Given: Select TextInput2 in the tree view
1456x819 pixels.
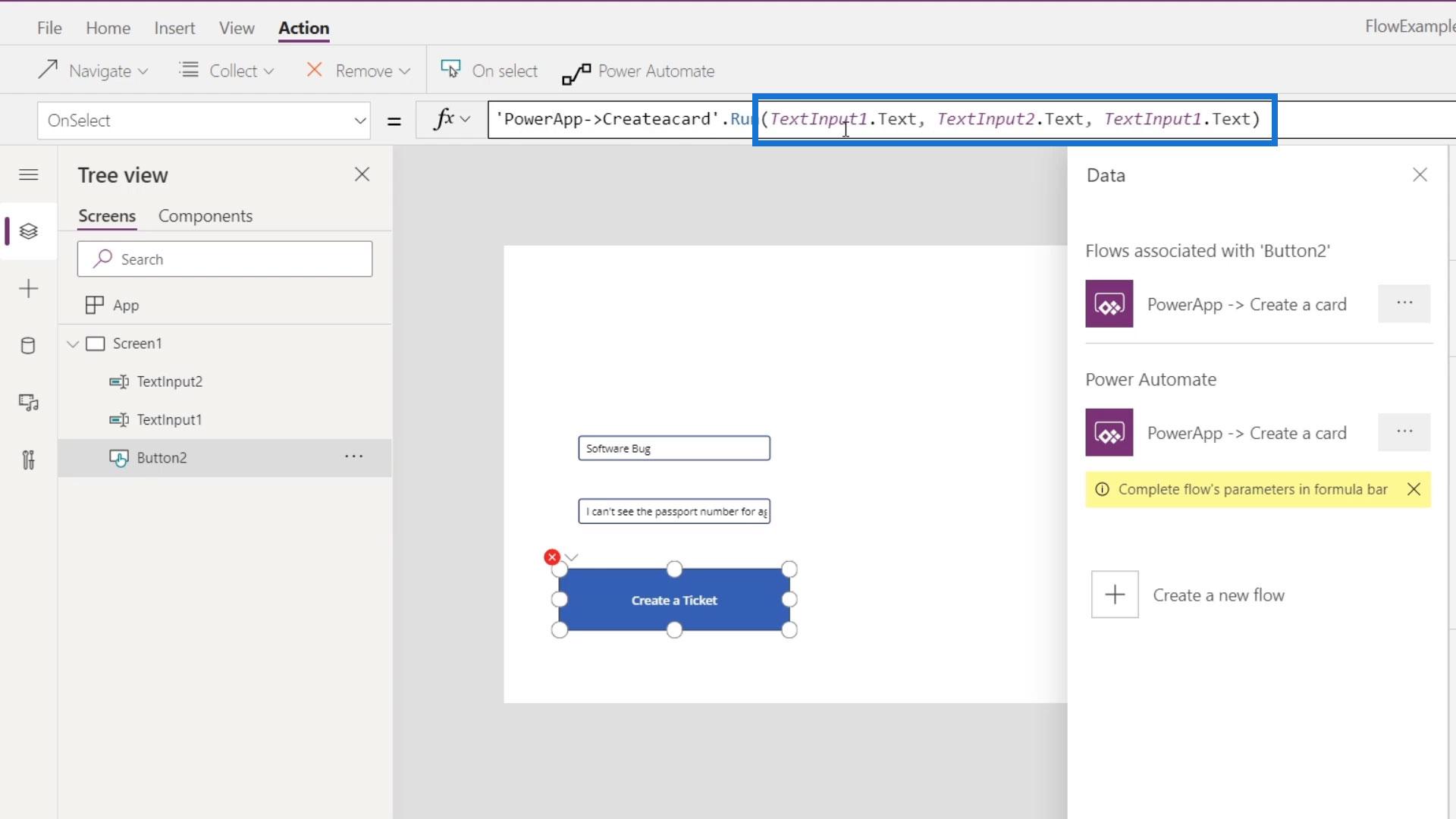Looking at the screenshot, I should (169, 381).
